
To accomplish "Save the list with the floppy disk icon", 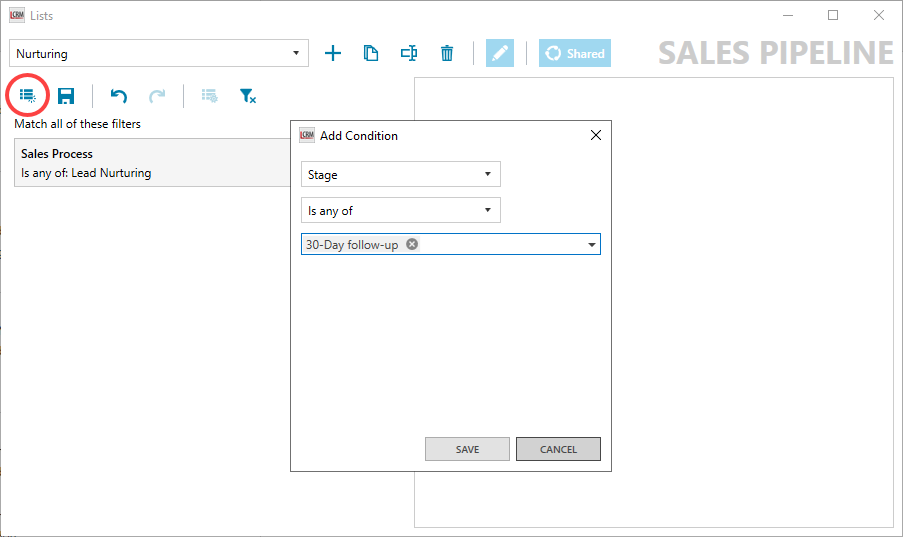I will coord(66,96).
